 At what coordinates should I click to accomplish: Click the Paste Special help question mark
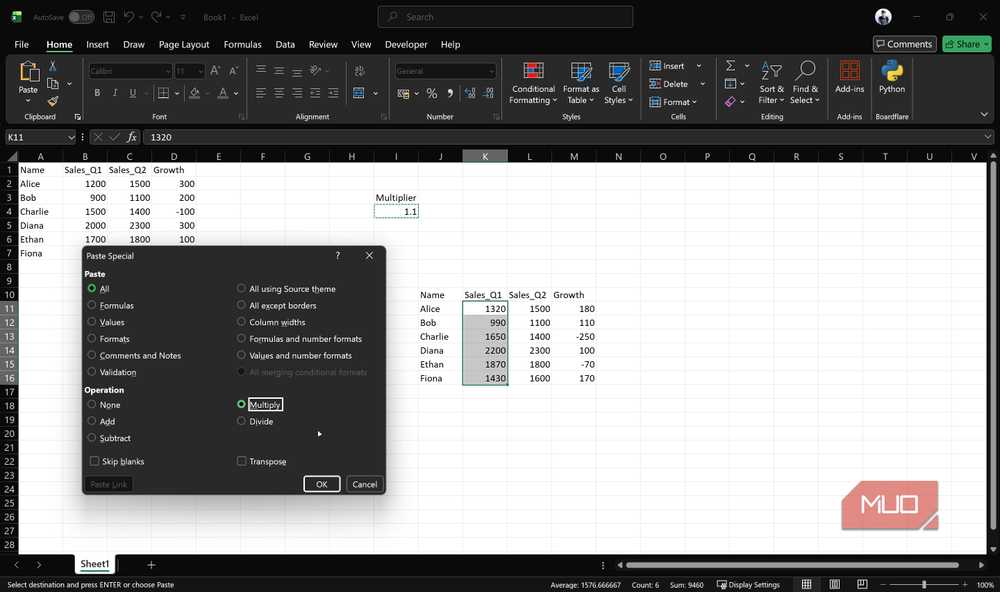[337, 255]
